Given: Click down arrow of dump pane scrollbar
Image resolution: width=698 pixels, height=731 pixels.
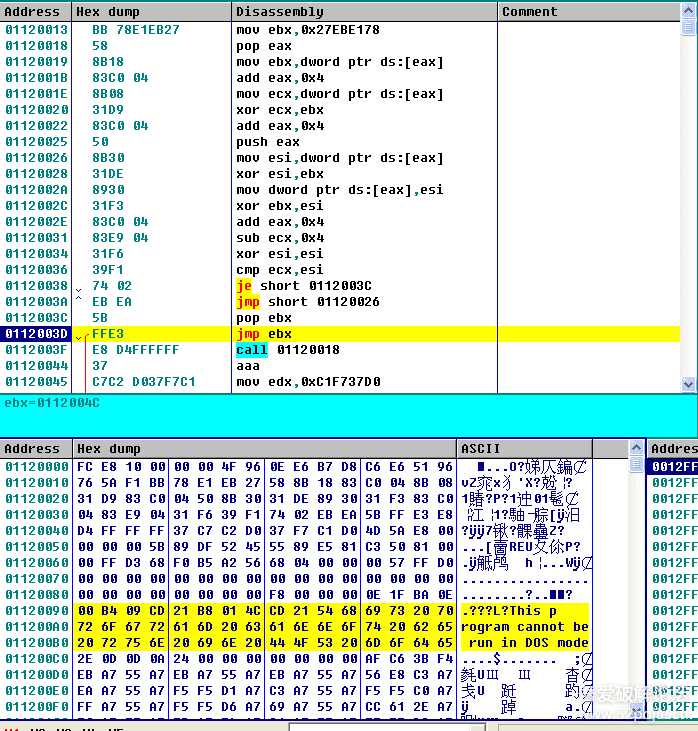Looking at the screenshot, I should pyautogui.click(x=636, y=709).
